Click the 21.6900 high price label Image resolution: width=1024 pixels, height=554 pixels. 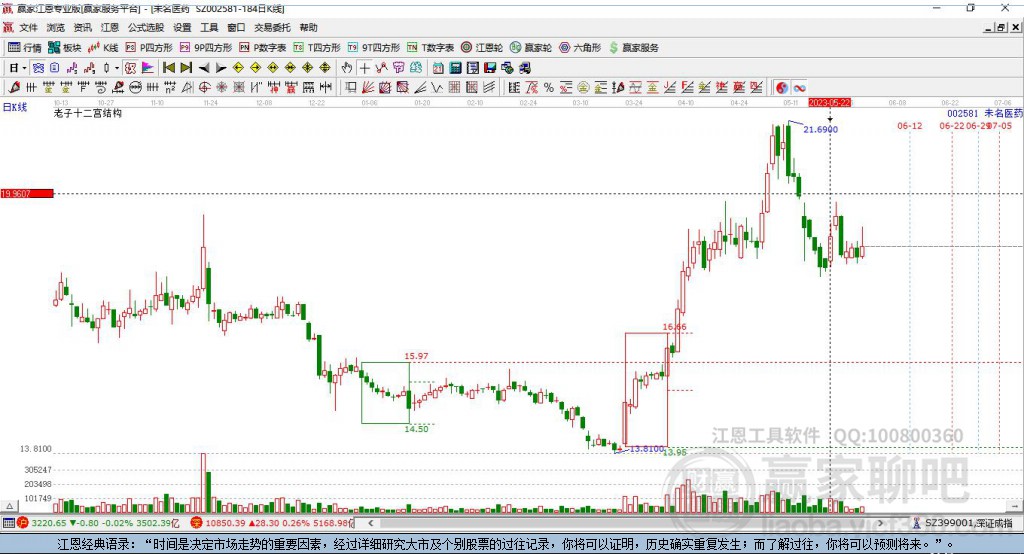tap(820, 129)
